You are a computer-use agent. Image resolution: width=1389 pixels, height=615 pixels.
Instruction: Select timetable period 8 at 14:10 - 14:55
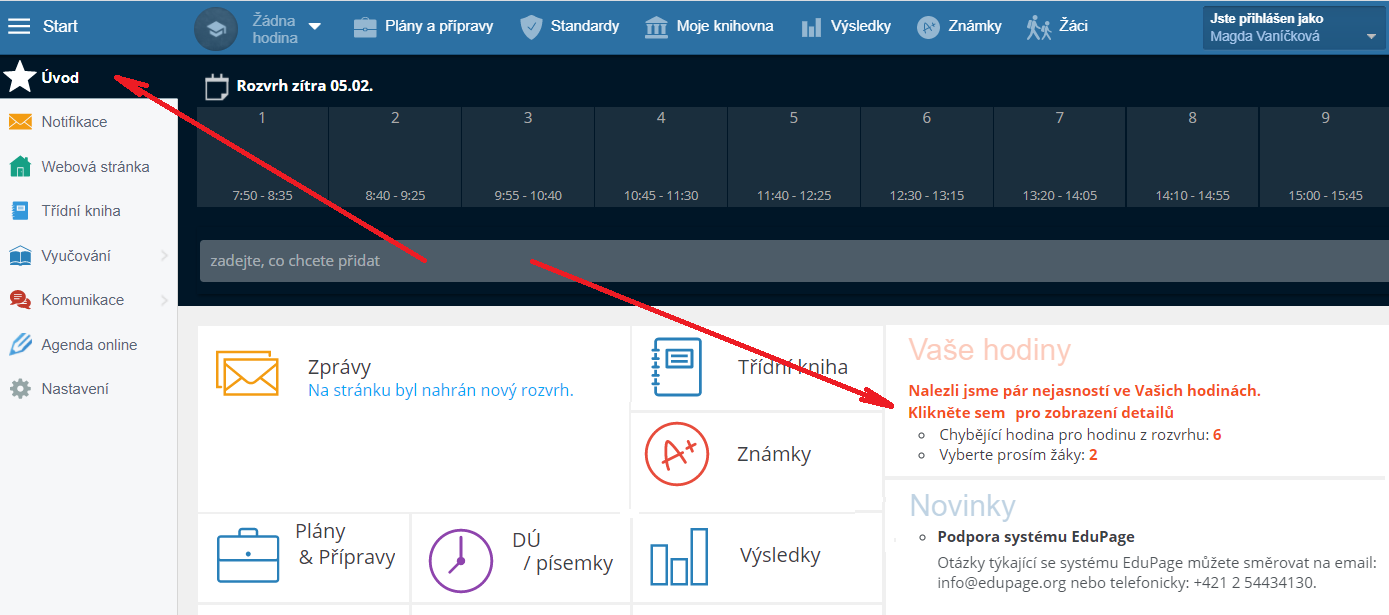(x=1192, y=157)
